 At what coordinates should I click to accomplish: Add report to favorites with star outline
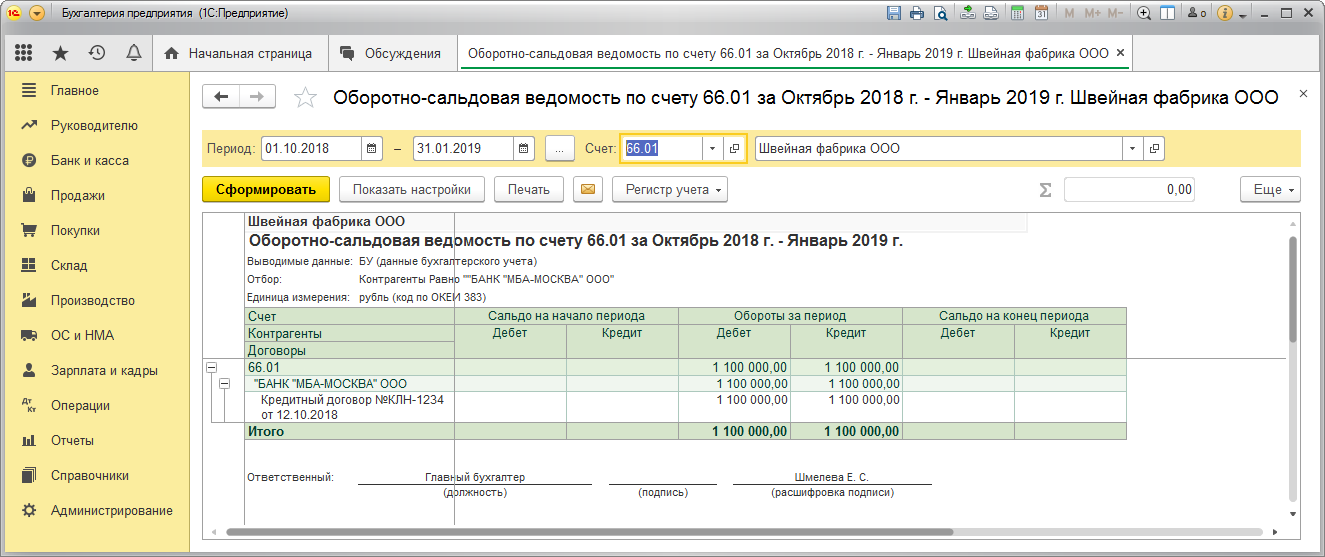(x=305, y=97)
